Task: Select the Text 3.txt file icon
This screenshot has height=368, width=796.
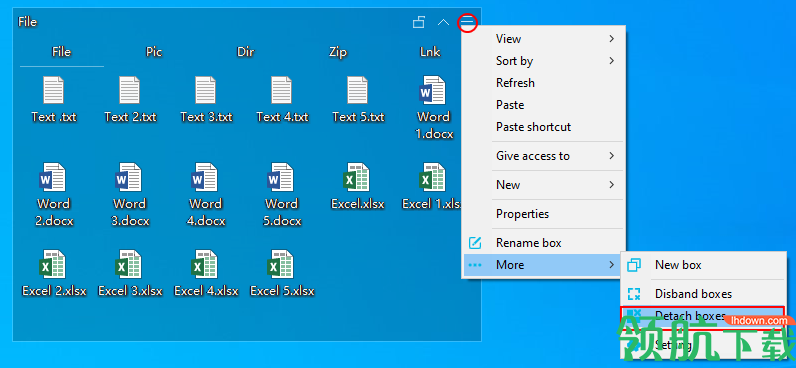Action: 206,90
